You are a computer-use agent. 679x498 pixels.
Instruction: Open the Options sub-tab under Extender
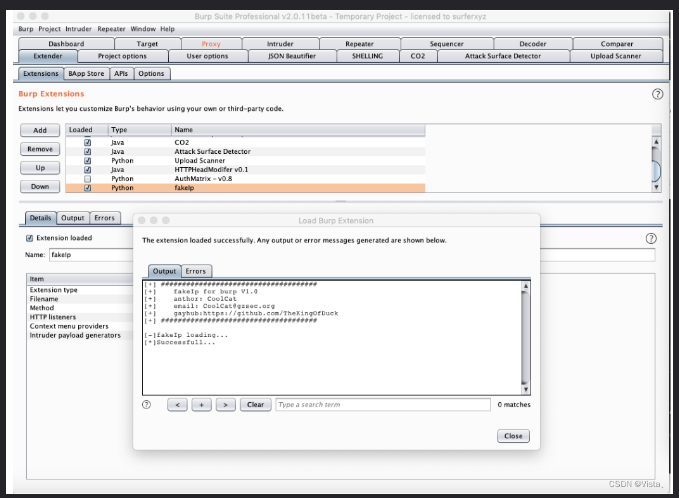[151, 74]
